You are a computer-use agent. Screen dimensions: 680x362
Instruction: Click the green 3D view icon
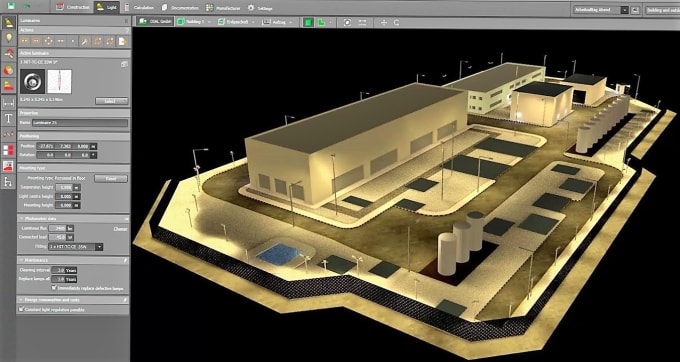(308, 22)
